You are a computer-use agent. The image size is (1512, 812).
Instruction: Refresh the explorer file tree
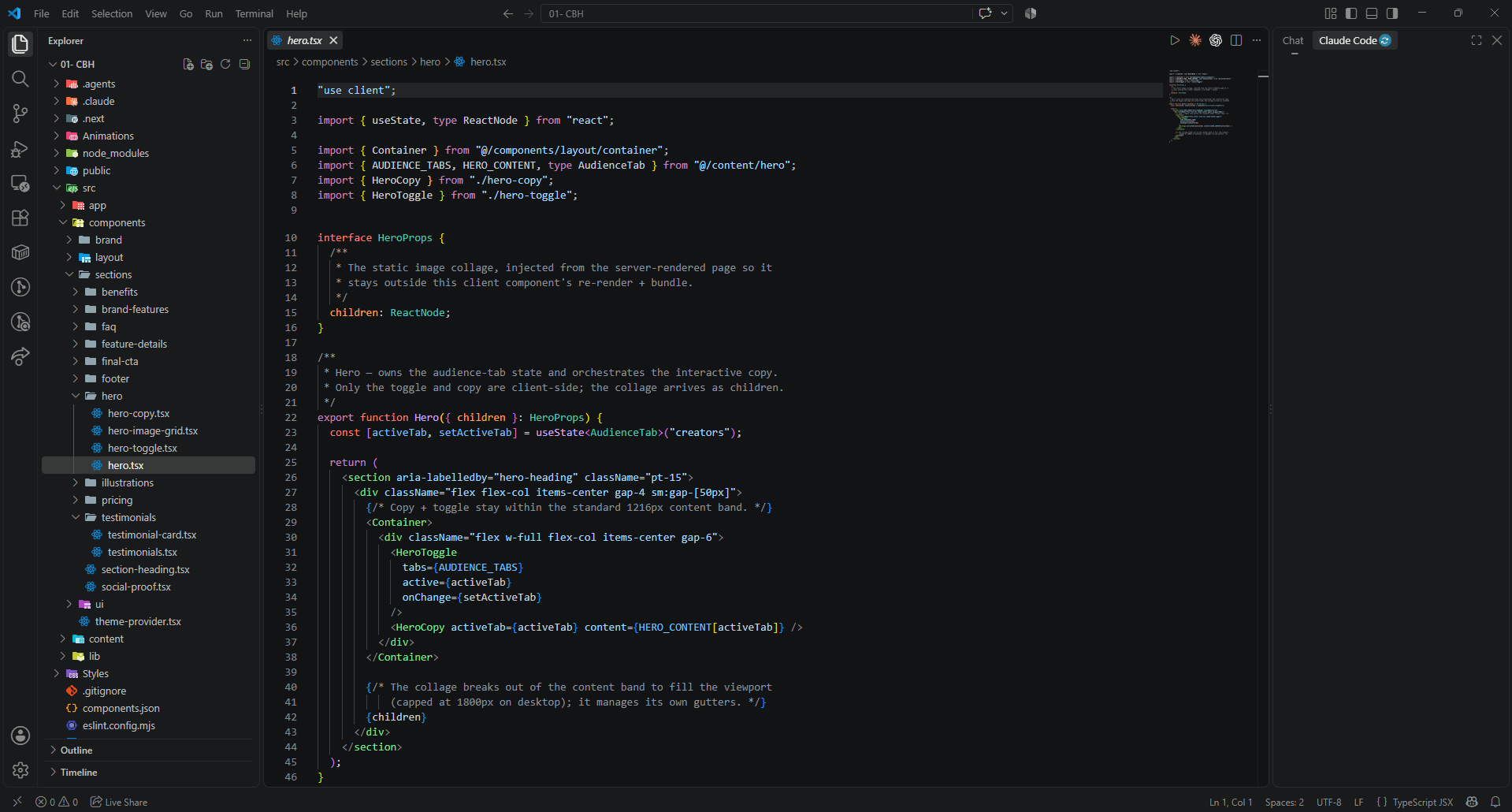pos(225,65)
